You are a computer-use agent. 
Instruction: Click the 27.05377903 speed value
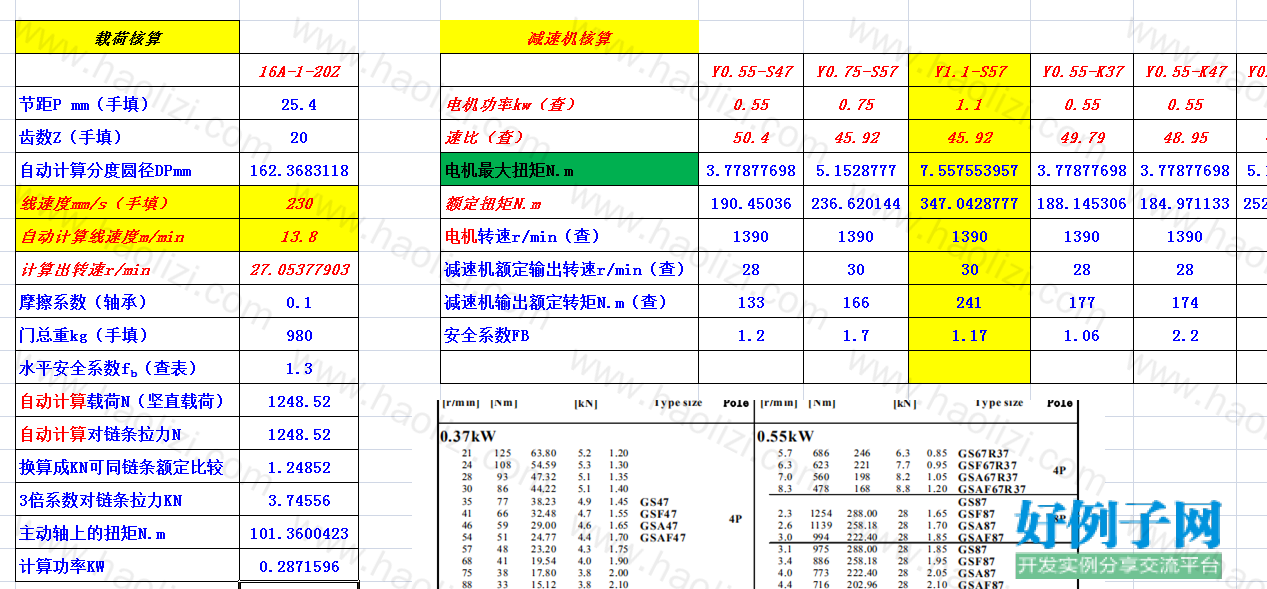[299, 269]
